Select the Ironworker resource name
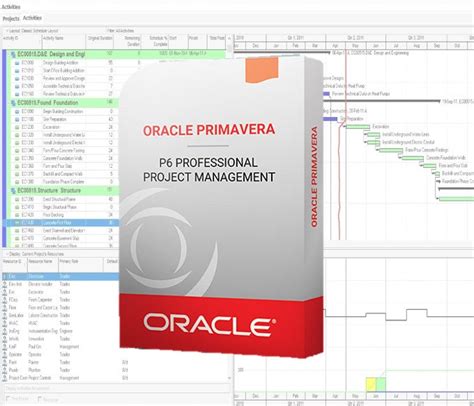The width and height of the screenshot is (474, 406). [x=36, y=339]
